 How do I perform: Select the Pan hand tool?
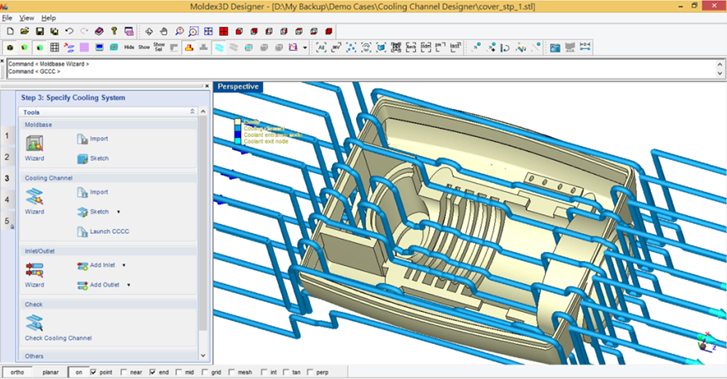[164, 31]
